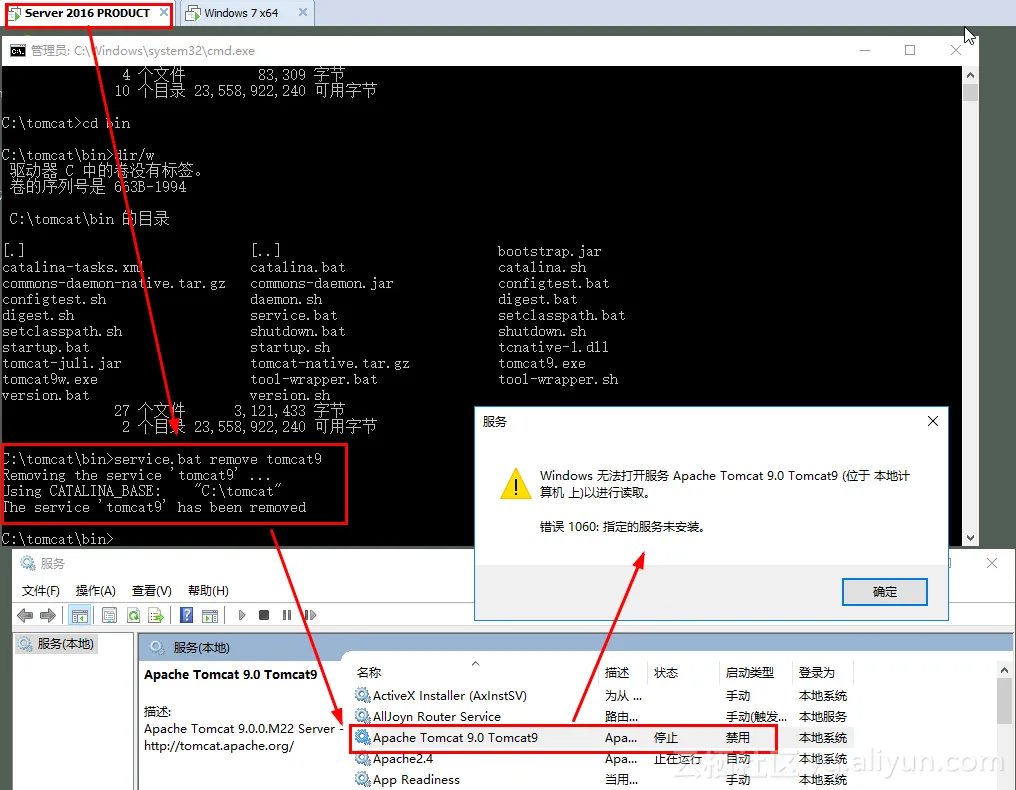Select AllJoyn Router Service row
This screenshot has height=790, width=1016.
point(437,716)
